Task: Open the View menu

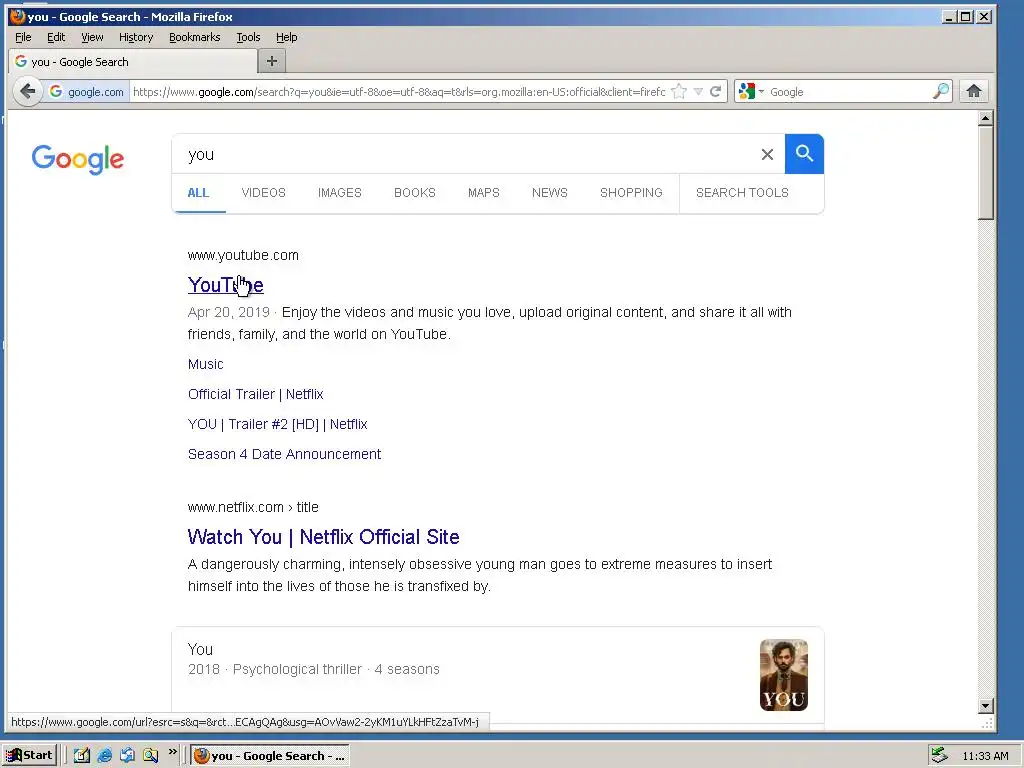Action: (92, 37)
